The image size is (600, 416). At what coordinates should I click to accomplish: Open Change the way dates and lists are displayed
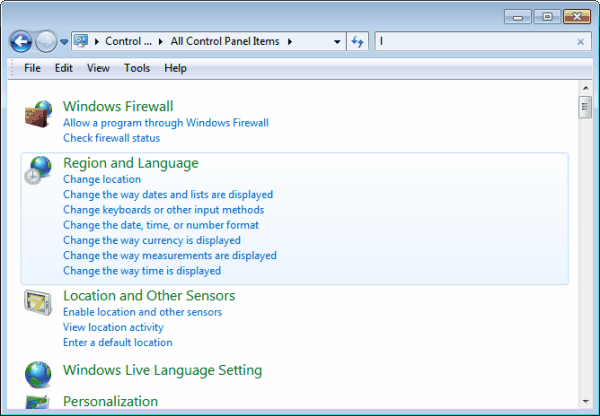point(168,194)
